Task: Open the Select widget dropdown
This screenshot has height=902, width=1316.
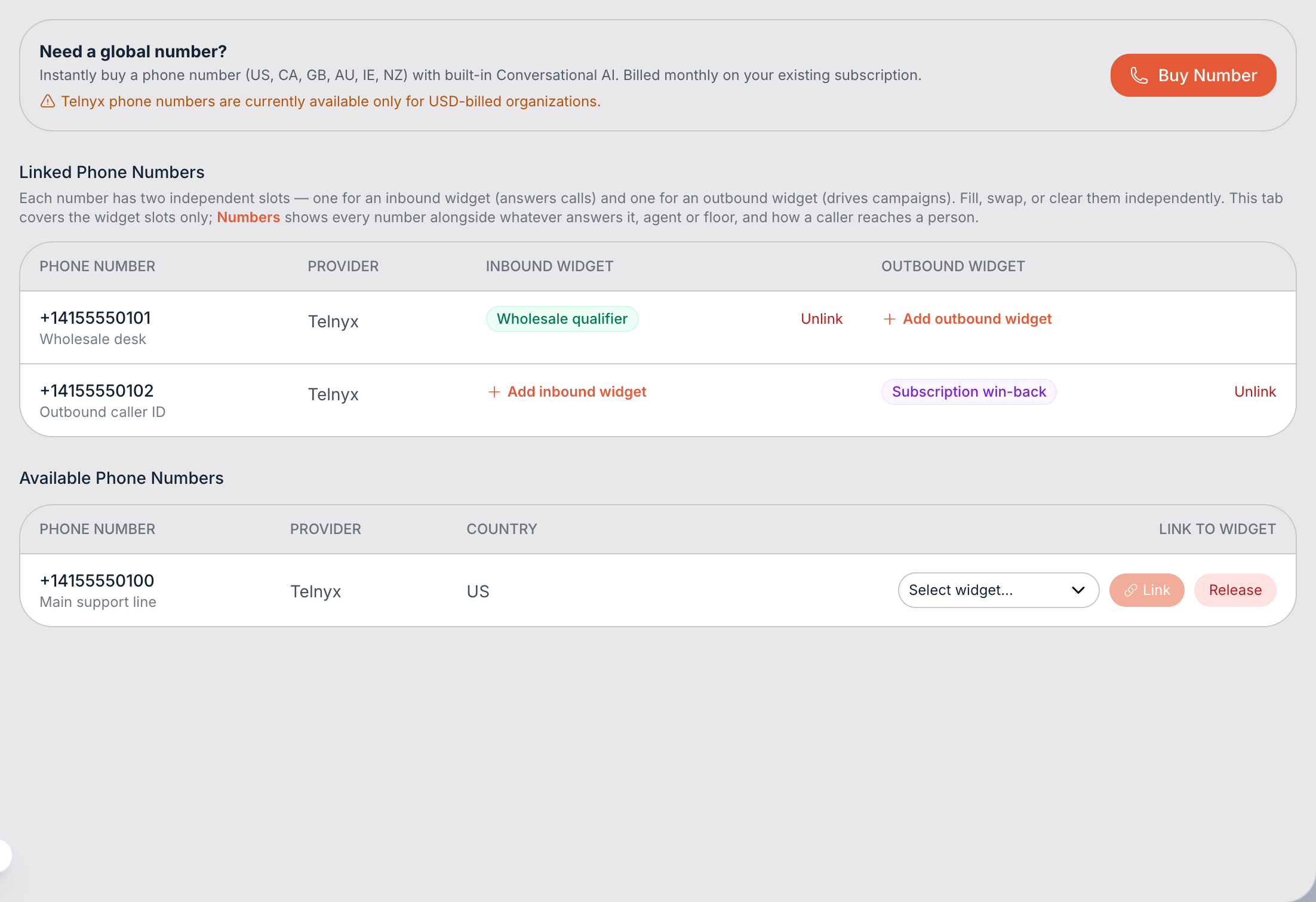Action: 998,590
